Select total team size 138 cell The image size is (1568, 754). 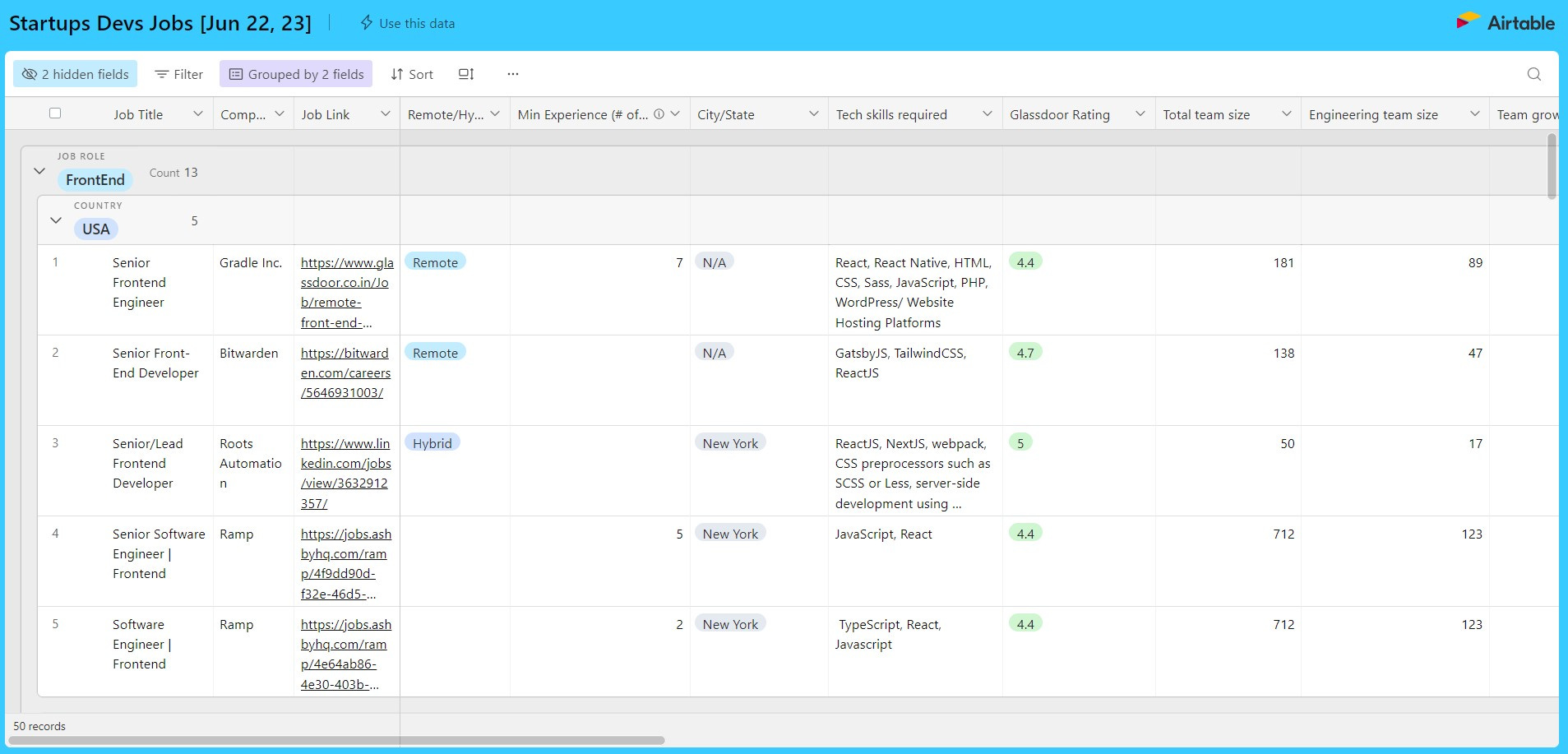(x=1228, y=380)
